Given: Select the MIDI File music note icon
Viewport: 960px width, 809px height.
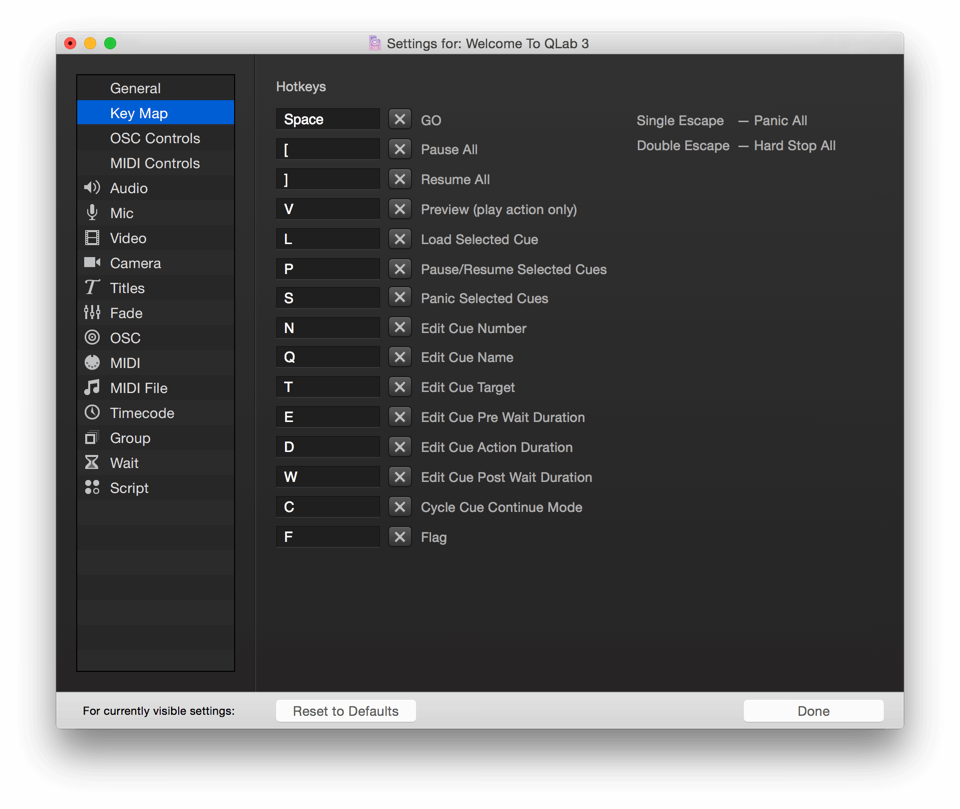Looking at the screenshot, I should pos(92,388).
